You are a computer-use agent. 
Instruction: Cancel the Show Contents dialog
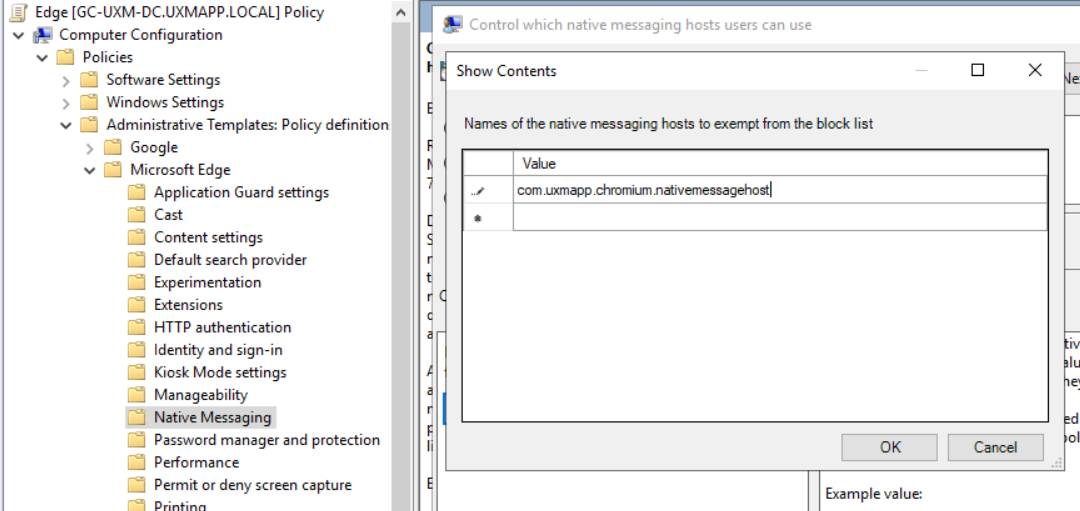995,447
